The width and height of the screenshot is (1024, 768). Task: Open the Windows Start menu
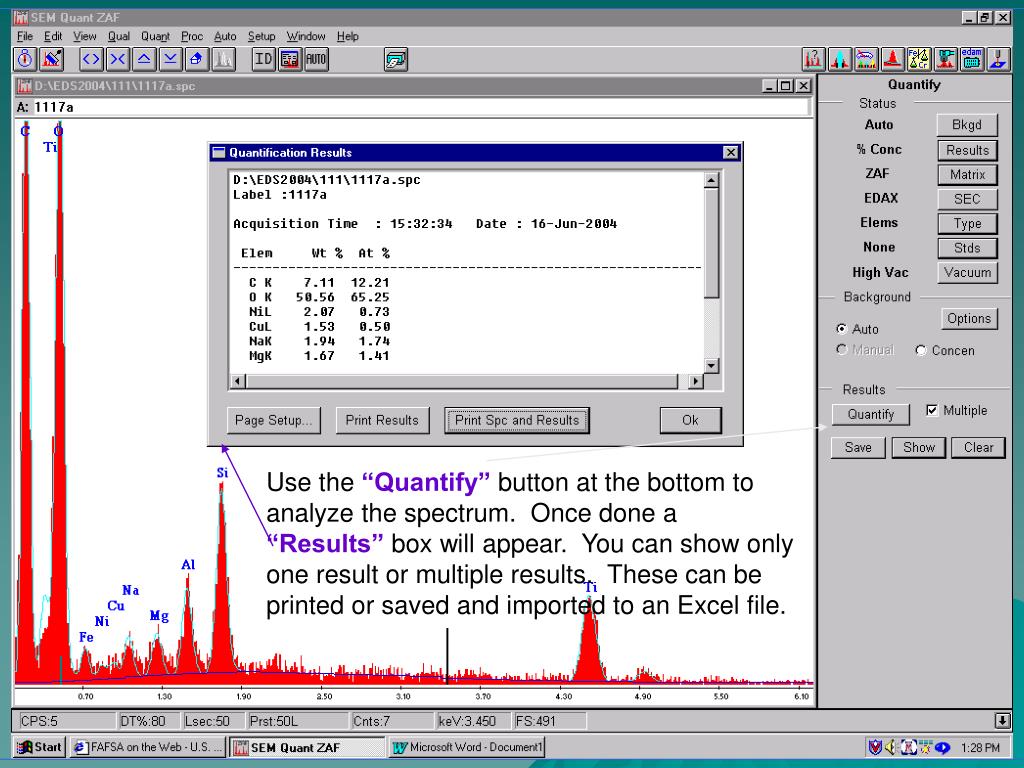click(40, 747)
